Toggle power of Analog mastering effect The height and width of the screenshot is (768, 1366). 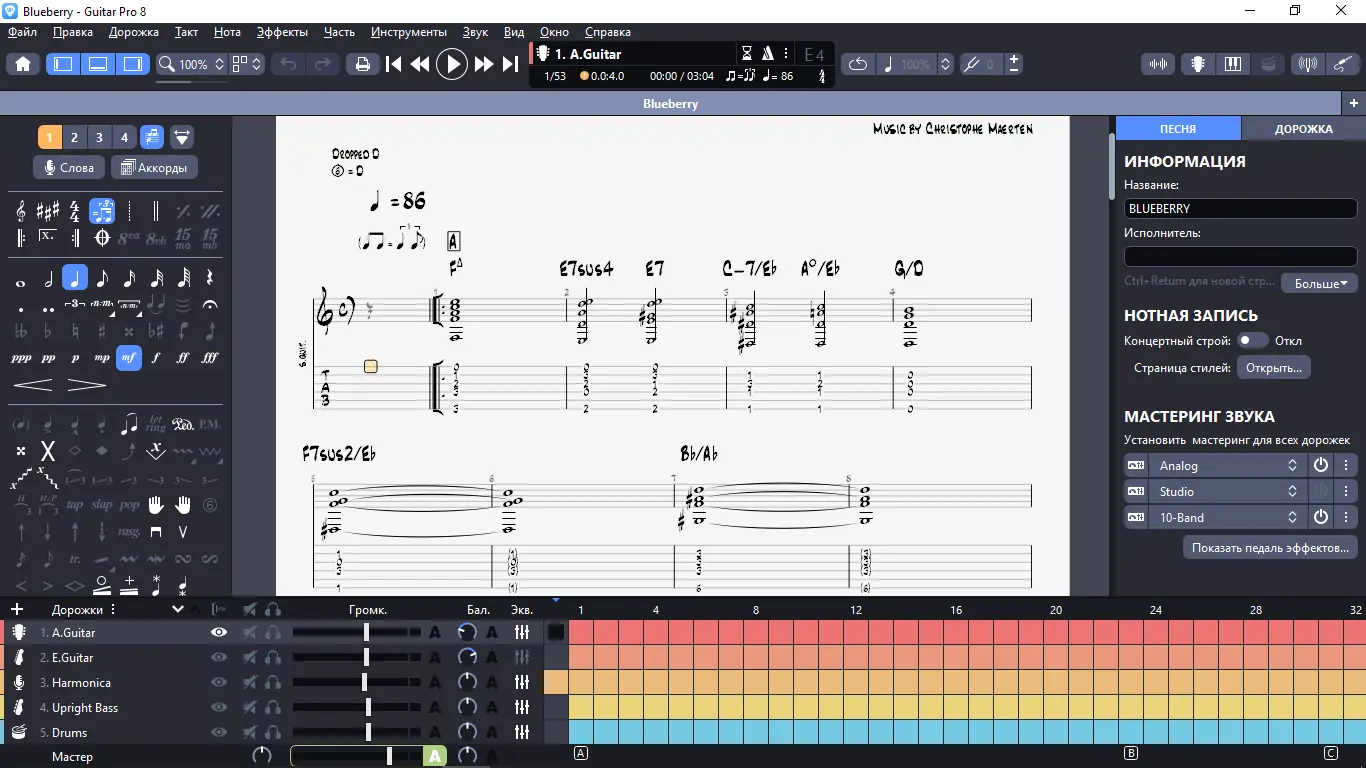1321,465
